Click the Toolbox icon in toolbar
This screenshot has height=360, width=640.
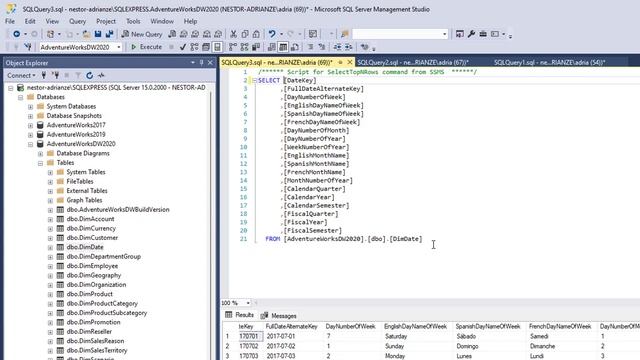coord(483,34)
